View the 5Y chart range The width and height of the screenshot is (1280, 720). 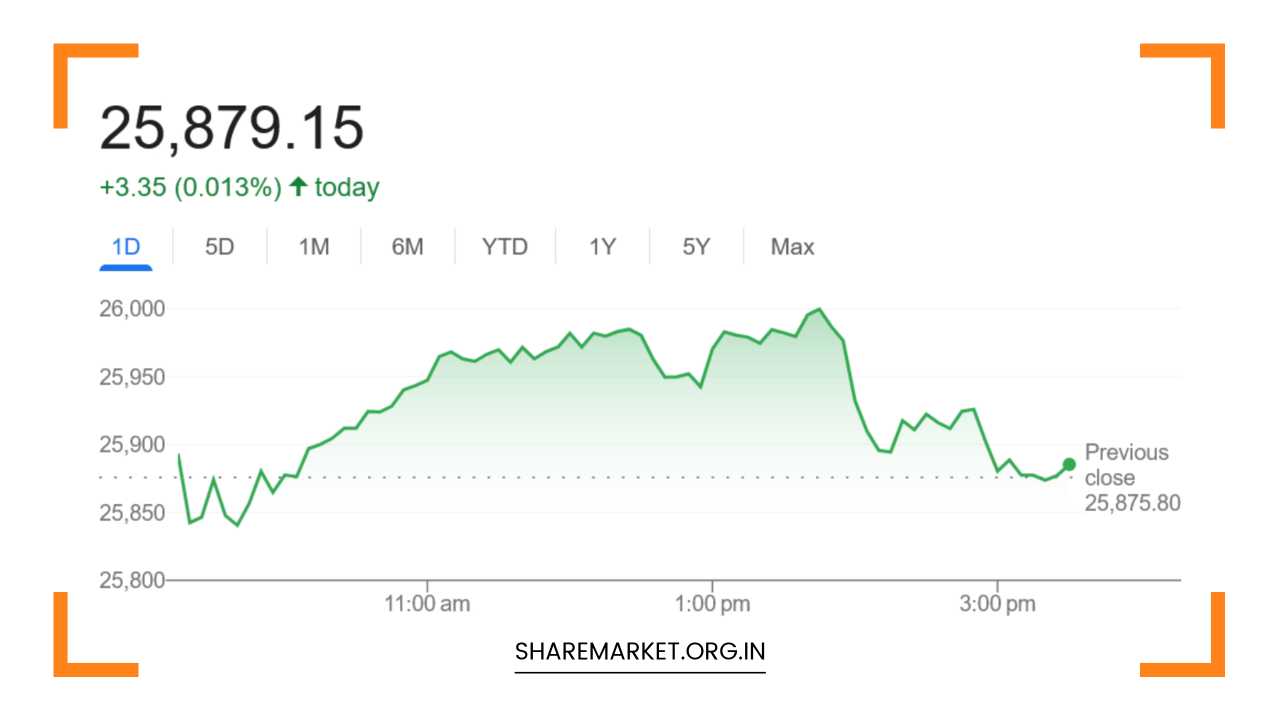[696, 247]
